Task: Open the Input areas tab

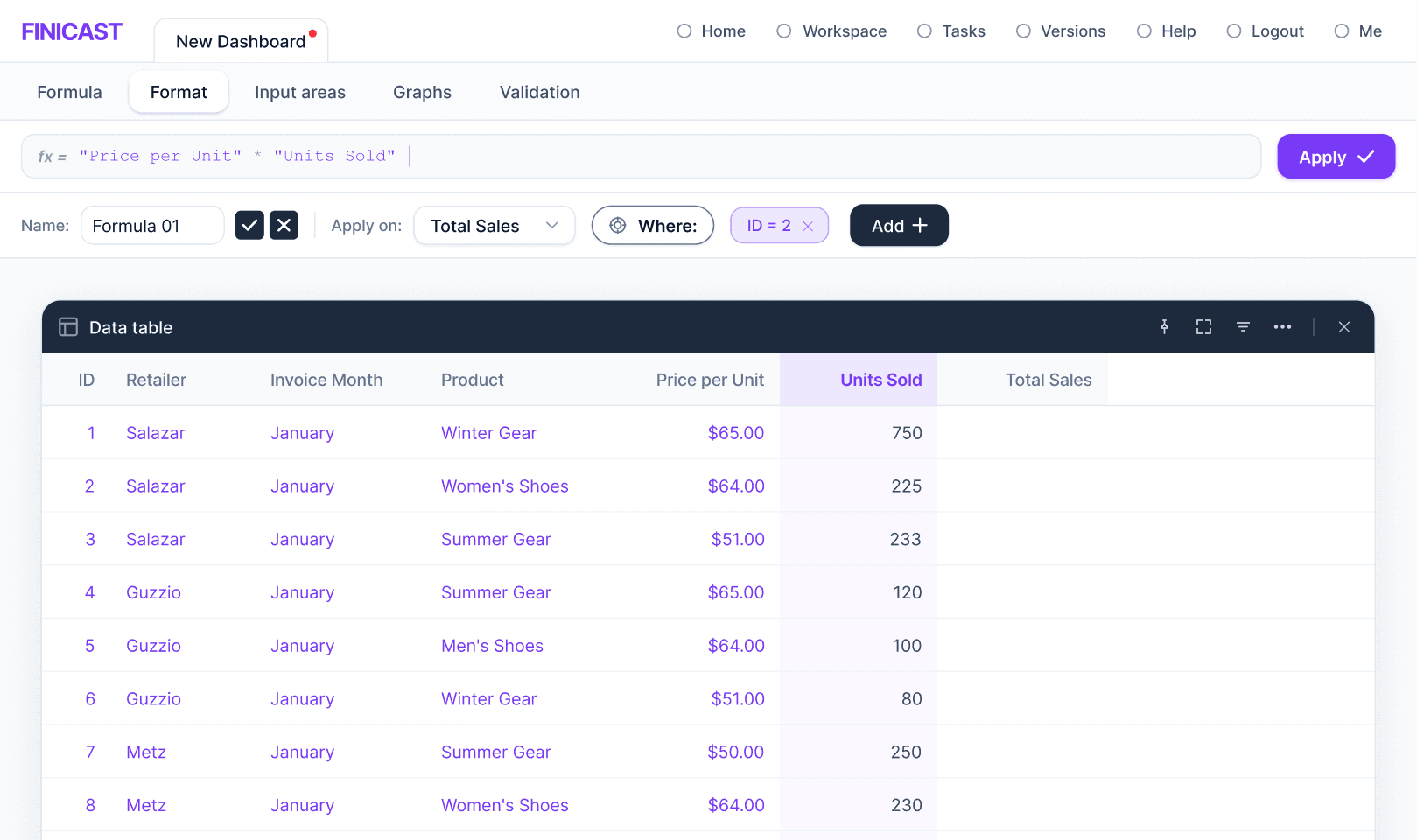Action: point(300,92)
